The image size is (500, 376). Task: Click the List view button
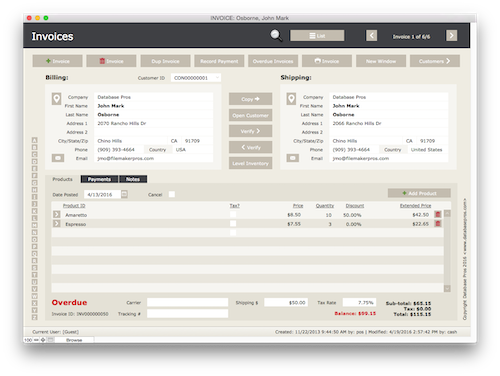click(317, 36)
